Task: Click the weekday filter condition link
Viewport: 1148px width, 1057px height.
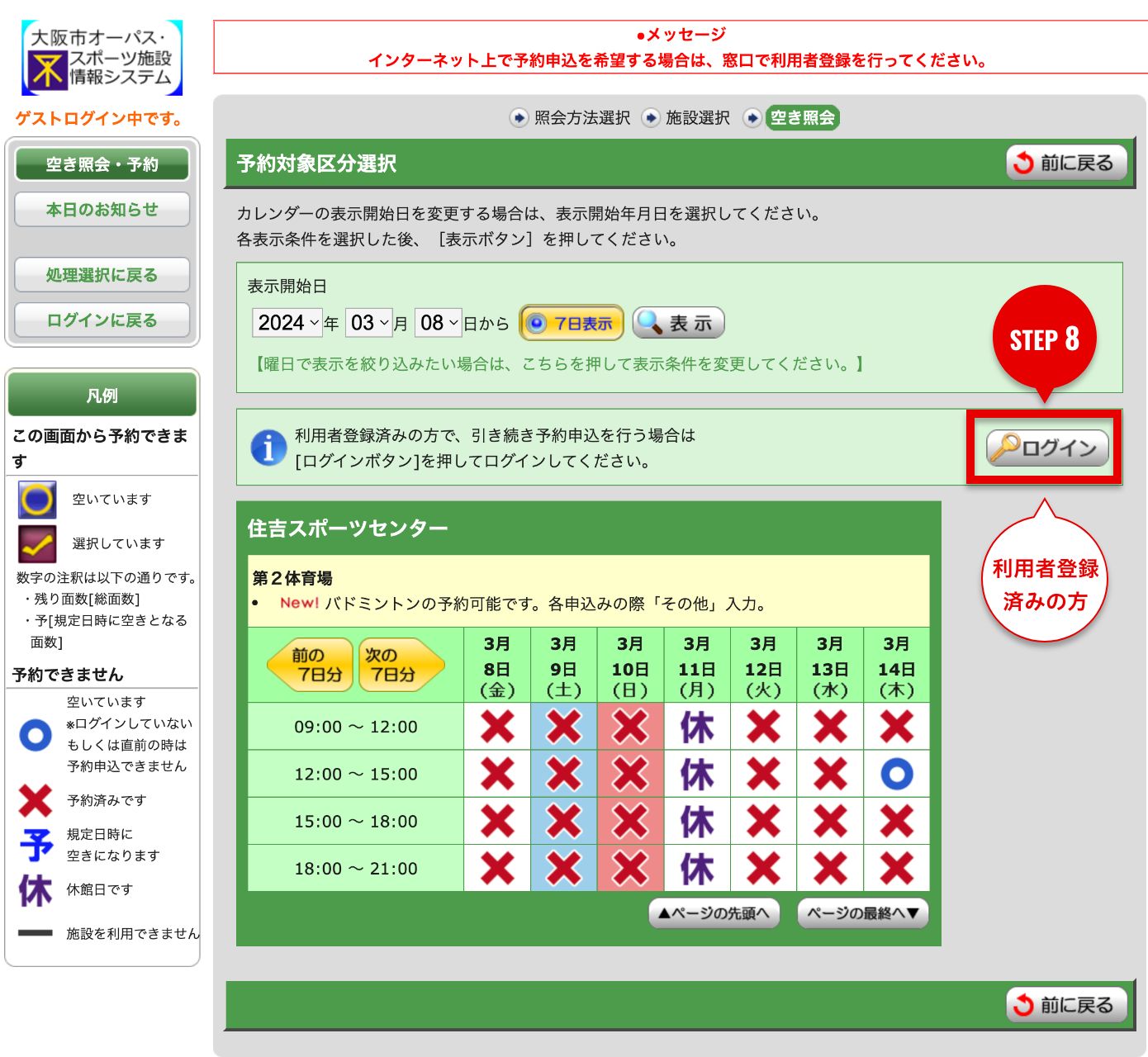Action: point(560,364)
